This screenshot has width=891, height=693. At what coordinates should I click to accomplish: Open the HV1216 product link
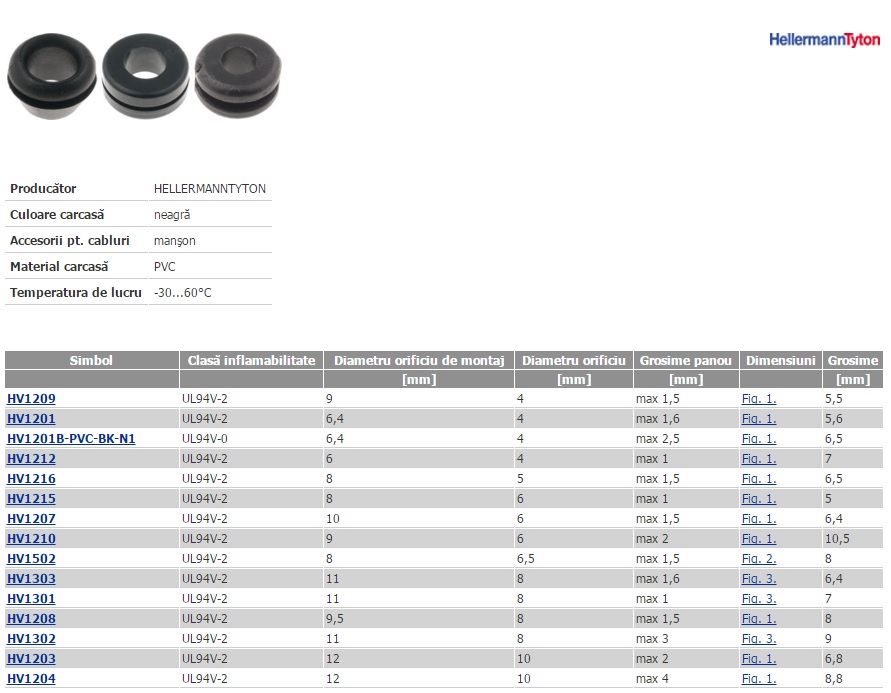tap(31, 479)
